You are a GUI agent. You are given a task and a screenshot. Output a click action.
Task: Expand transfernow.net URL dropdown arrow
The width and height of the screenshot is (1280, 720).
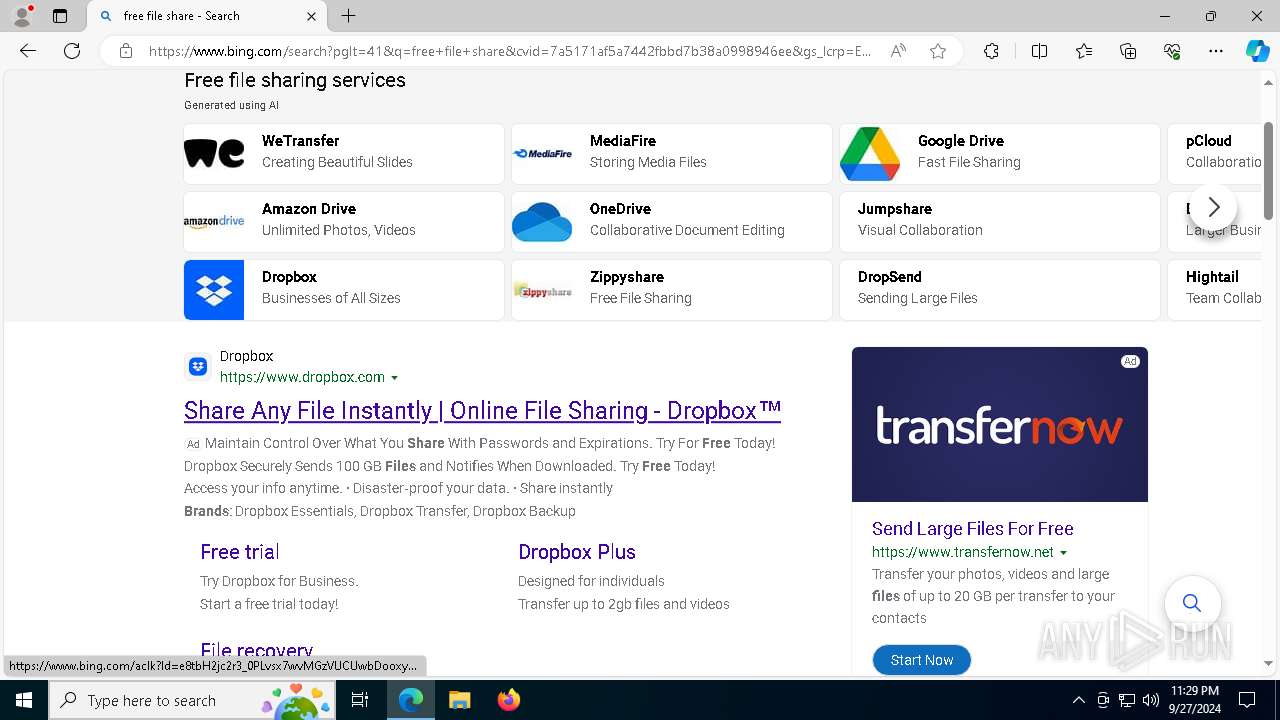click(x=1063, y=553)
